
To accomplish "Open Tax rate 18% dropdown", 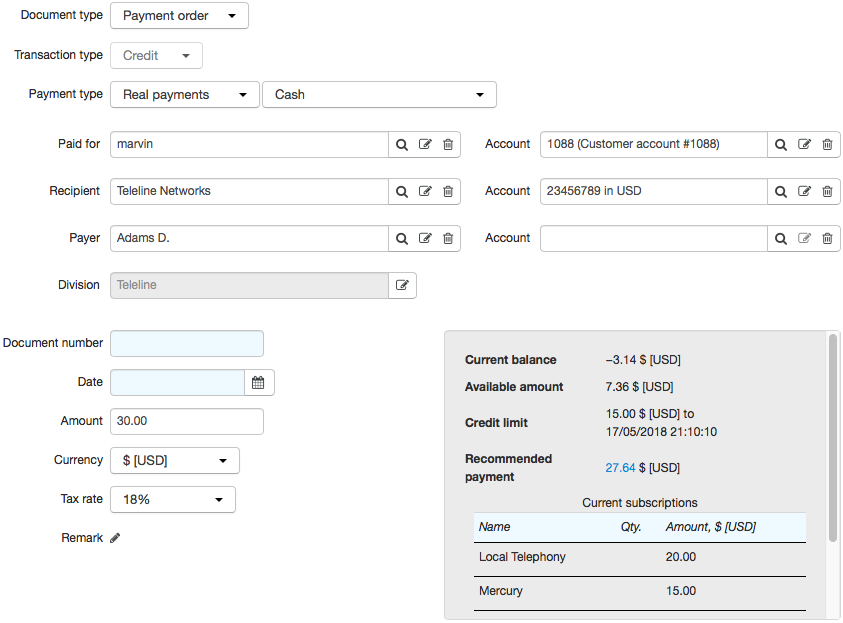I will click(173, 499).
